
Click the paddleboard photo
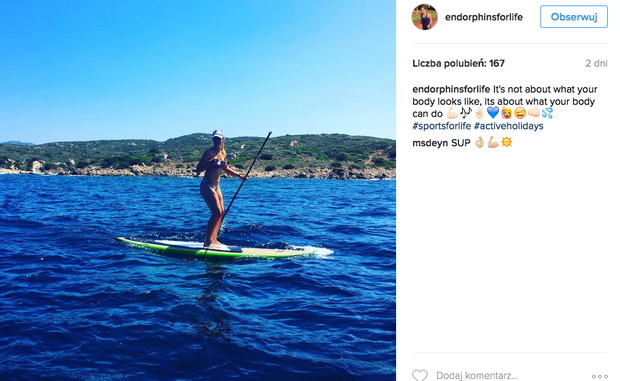point(198,190)
